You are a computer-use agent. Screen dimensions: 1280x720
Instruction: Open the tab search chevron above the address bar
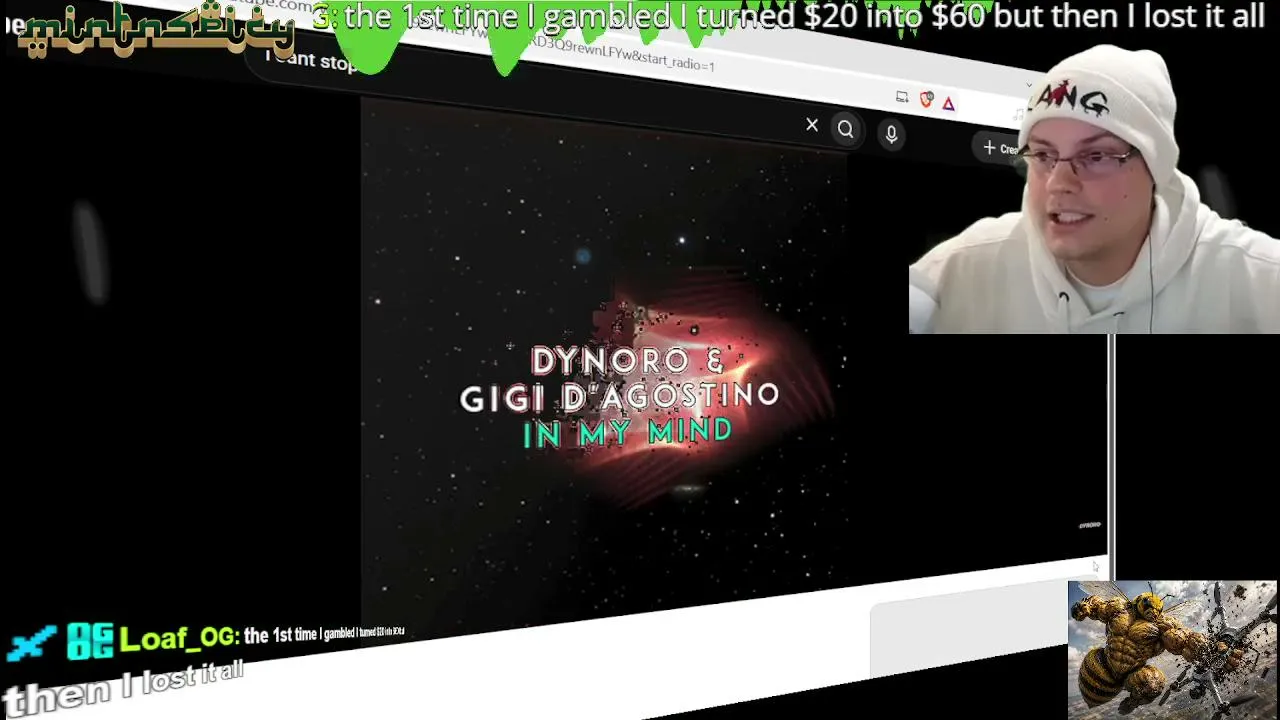click(1030, 86)
